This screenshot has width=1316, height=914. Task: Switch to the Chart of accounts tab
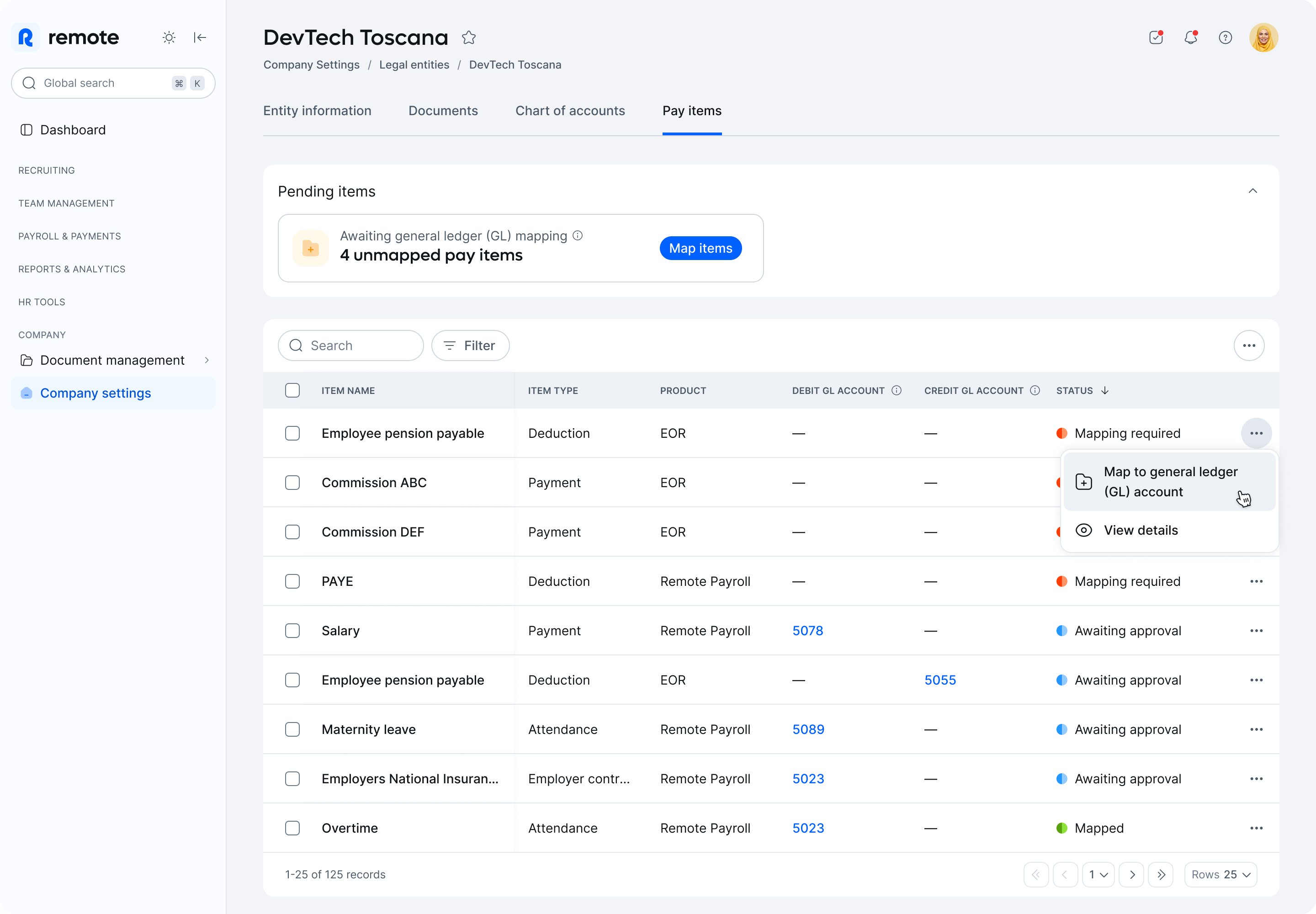point(570,111)
